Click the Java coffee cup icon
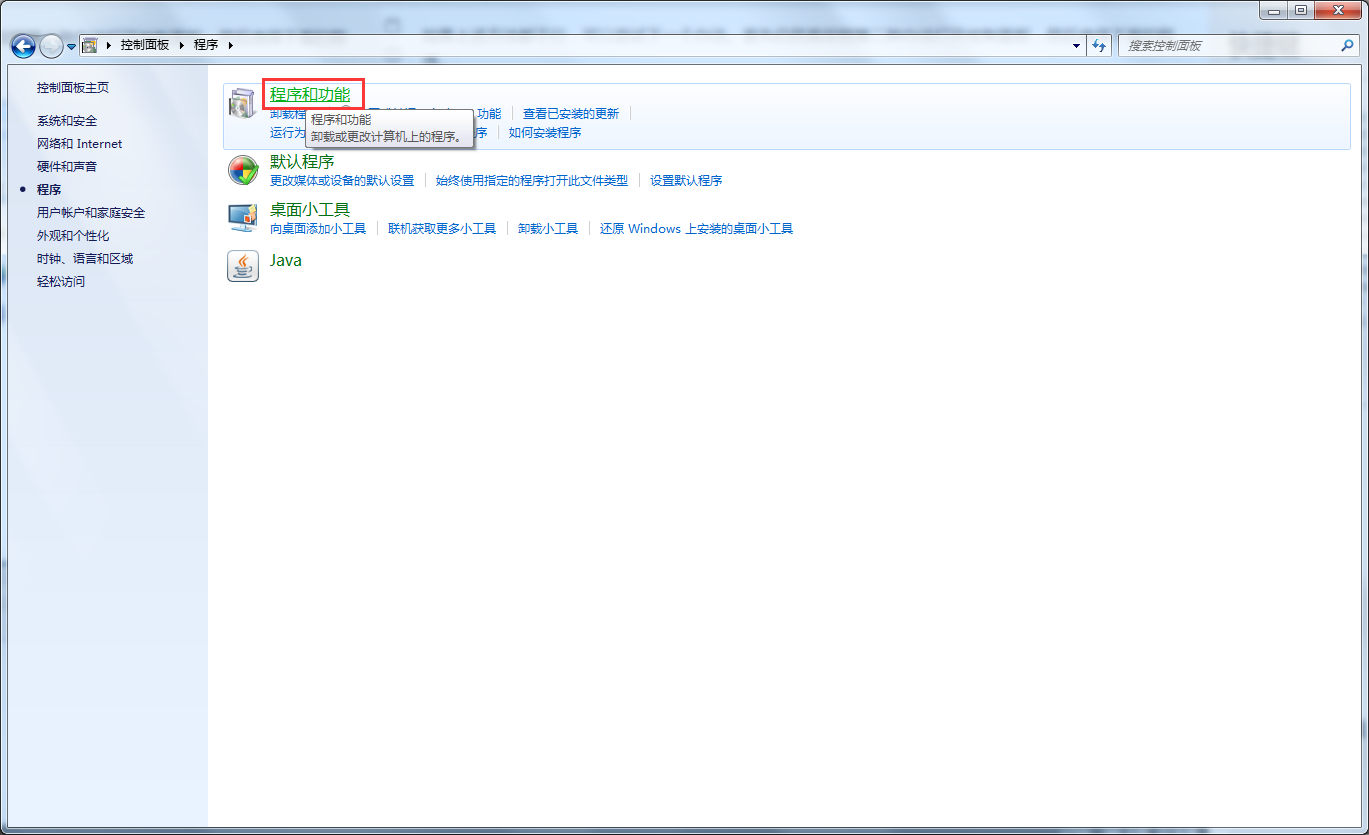Image resolution: width=1369 pixels, height=835 pixels. point(243,266)
